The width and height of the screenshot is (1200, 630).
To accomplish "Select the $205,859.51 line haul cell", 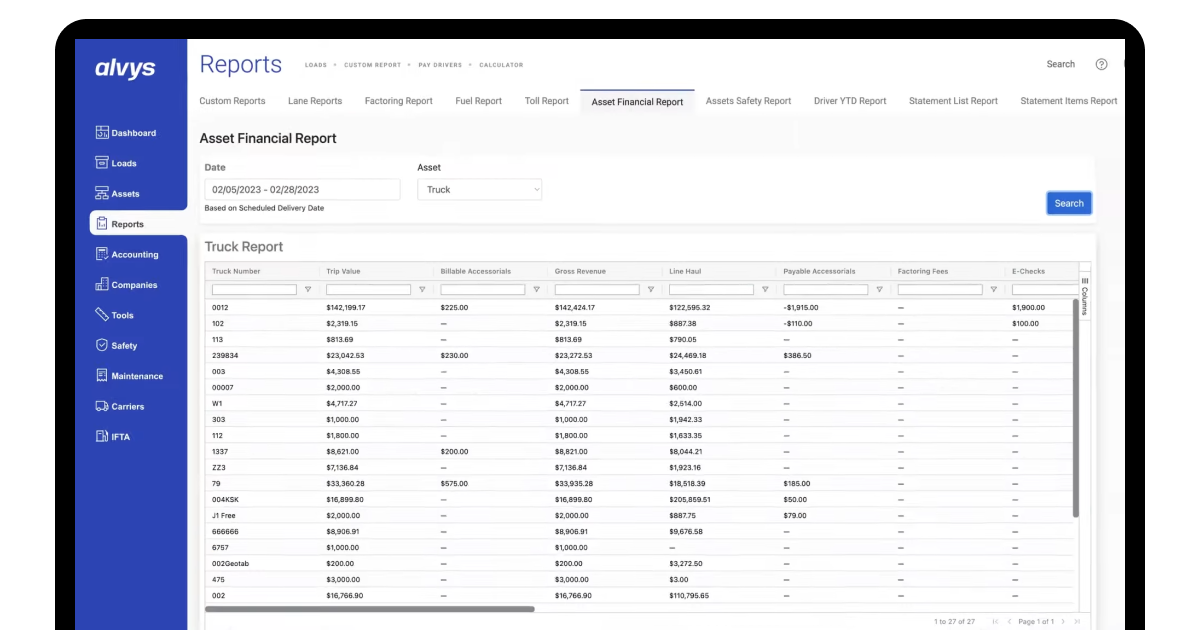I will point(690,499).
